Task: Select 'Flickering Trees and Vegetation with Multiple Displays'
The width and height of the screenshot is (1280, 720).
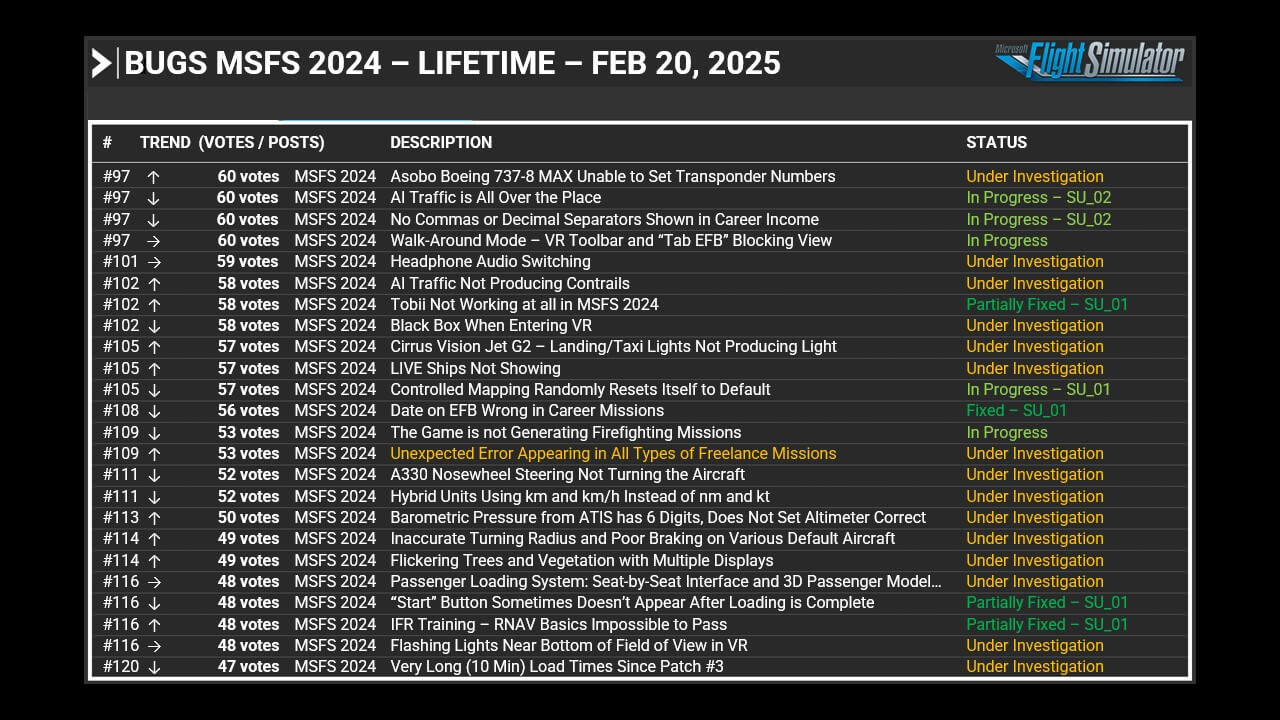Action: (582, 561)
